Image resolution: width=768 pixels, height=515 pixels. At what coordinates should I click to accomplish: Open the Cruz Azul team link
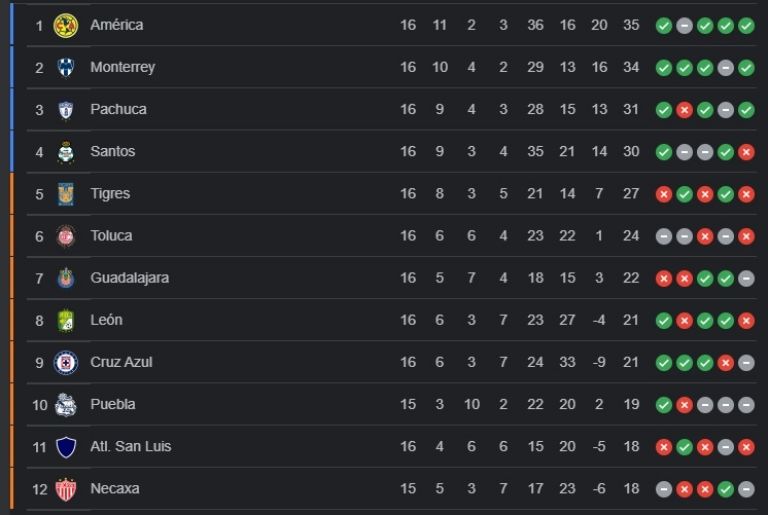click(x=121, y=362)
